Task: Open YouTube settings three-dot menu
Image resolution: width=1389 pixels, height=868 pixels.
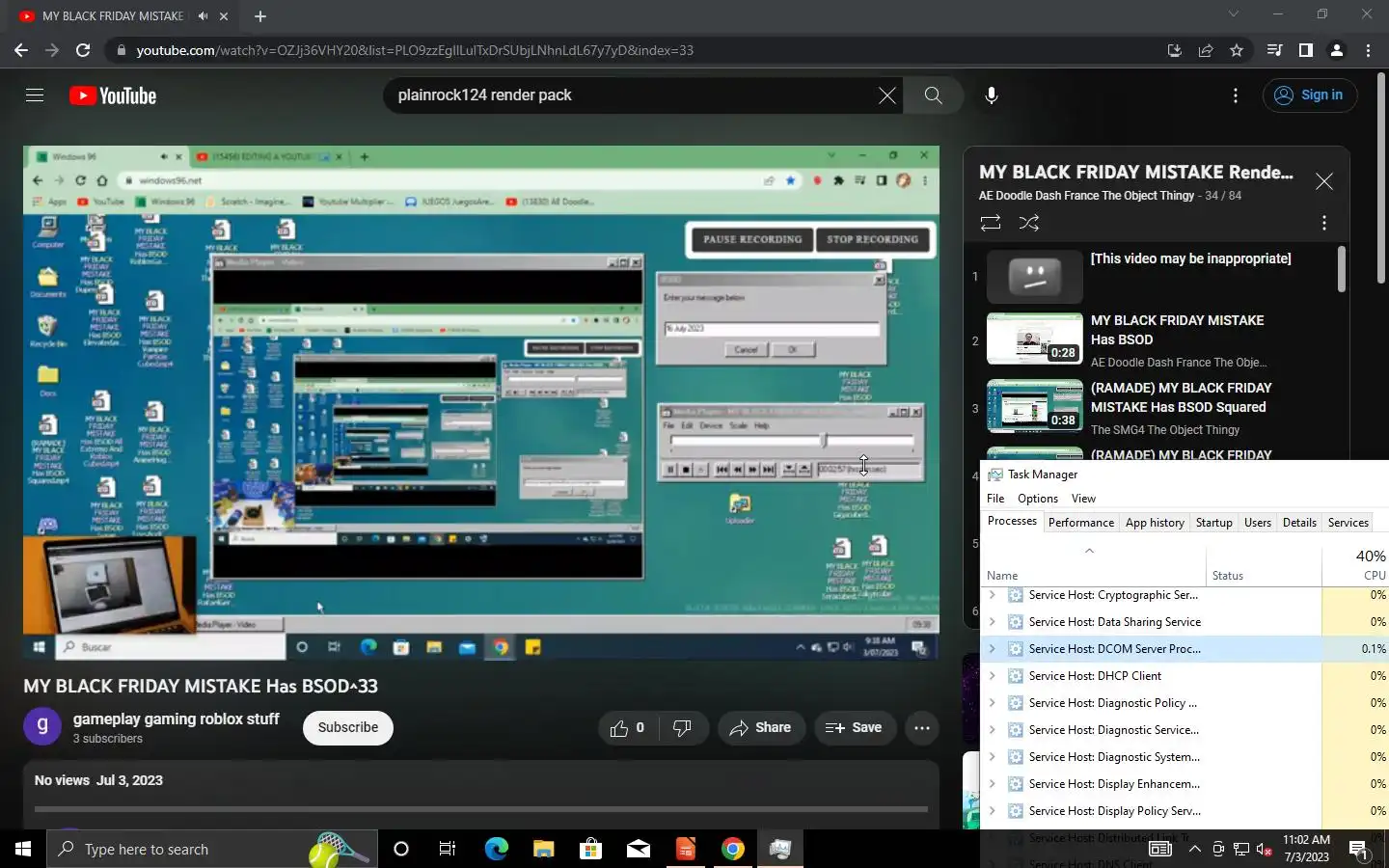Action: coord(1236,95)
